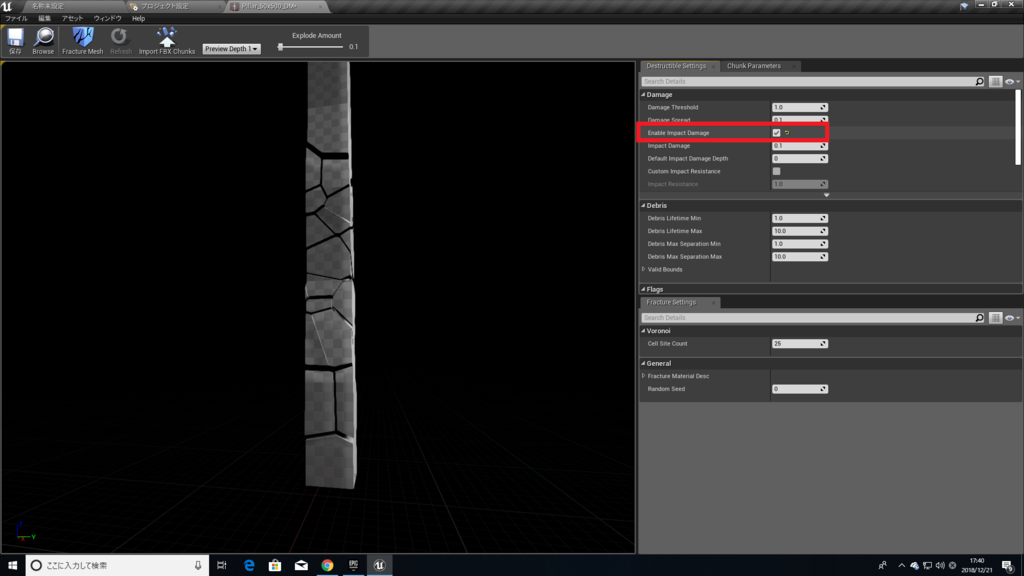Viewport: 1024px width, 576px height.
Task: Click search magnifier in Destructible Settings panel
Action: [x=979, y=82]
